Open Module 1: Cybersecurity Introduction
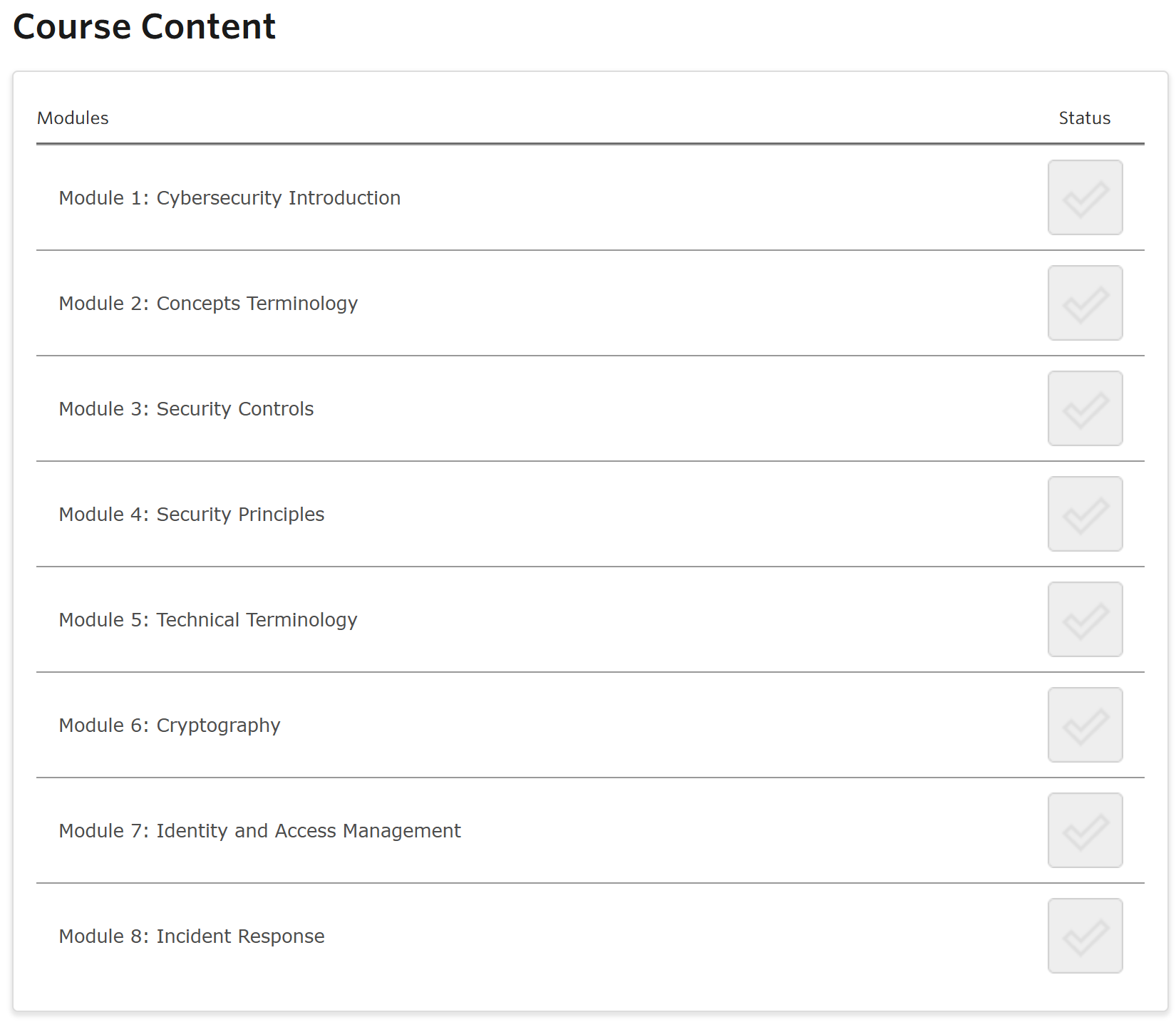The width and height of the screenshot is (1176, 1022). 229,198
